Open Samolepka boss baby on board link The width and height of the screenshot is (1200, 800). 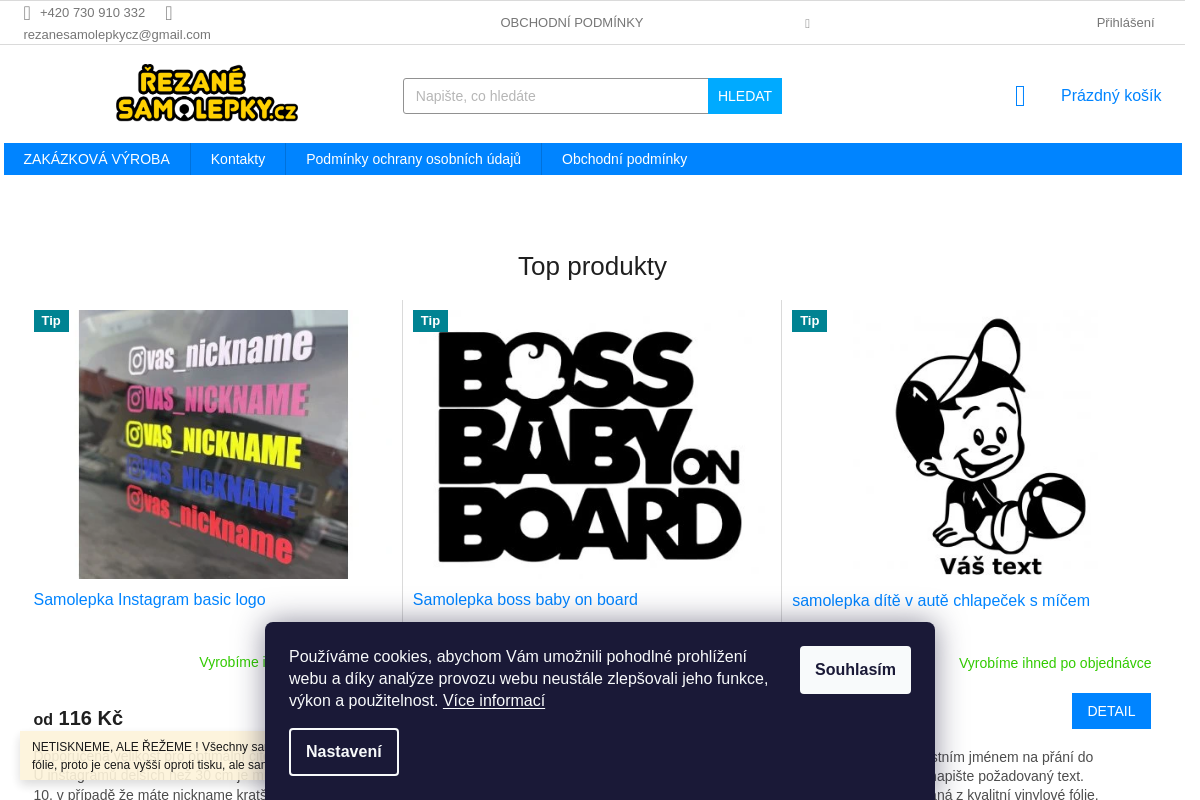pyautogui.click(x=525, y=600)
